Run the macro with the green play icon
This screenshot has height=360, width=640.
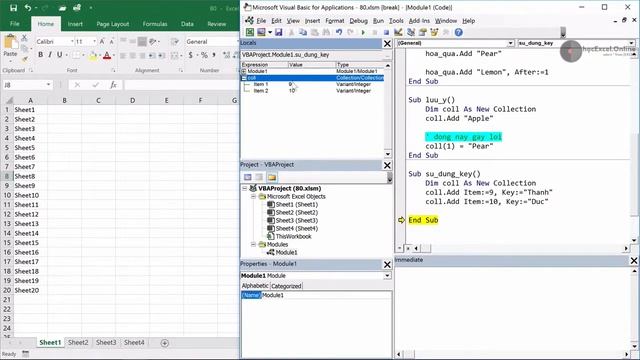tap(363, 32)
